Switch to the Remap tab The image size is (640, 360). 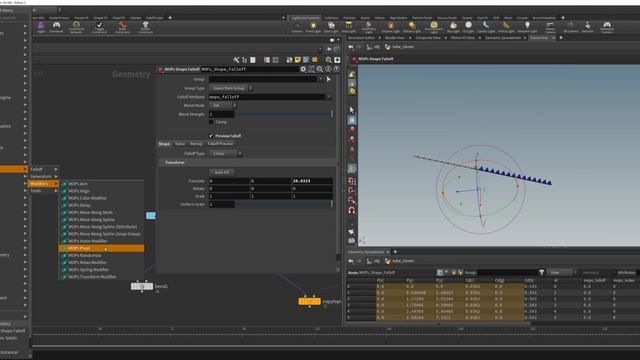196,144
